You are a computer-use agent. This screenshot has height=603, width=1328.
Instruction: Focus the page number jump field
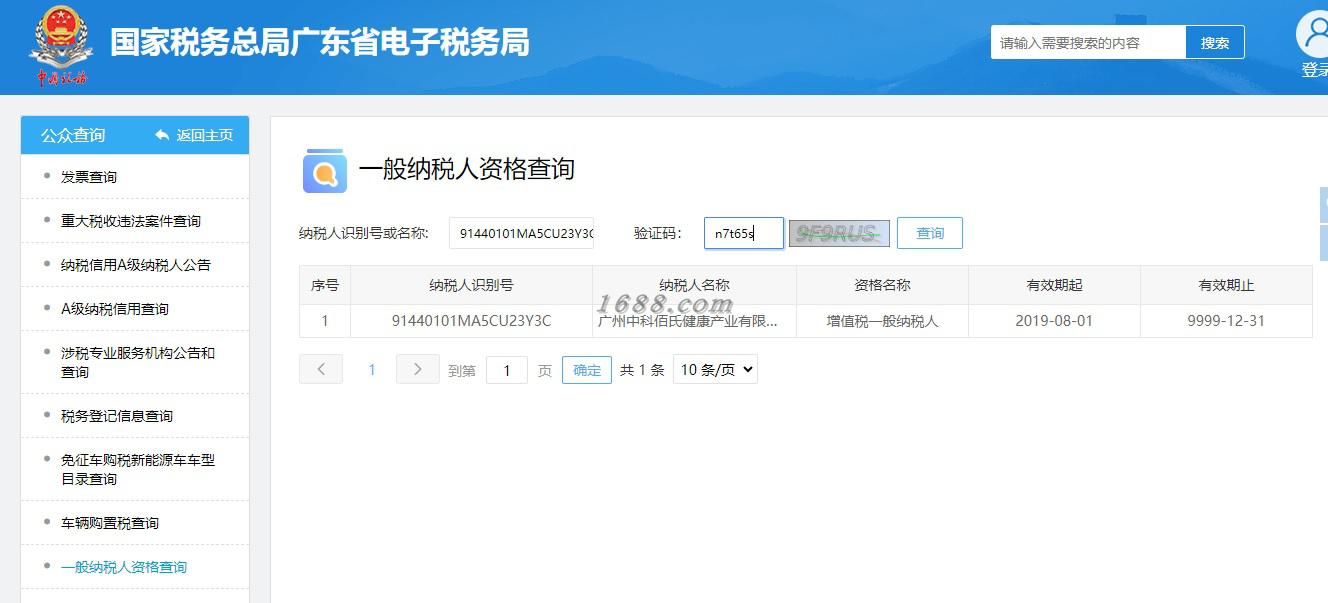tap(507, 370)
